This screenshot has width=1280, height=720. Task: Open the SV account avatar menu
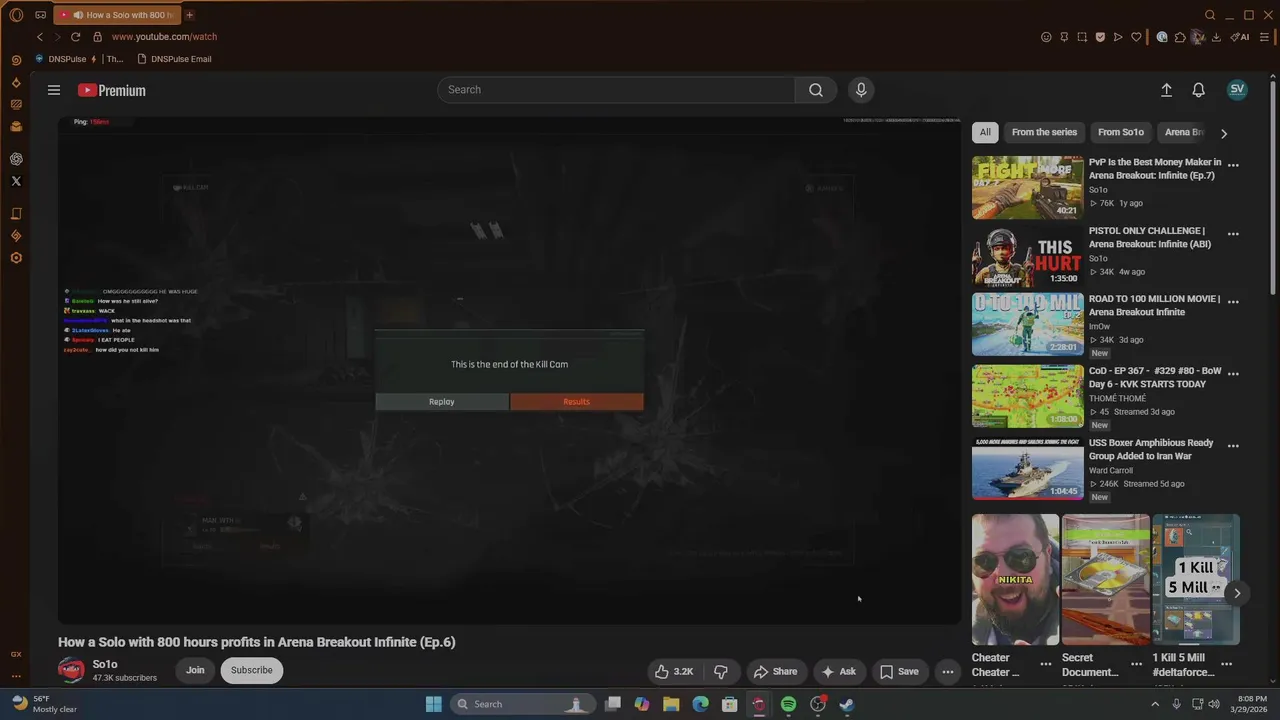1237,89
